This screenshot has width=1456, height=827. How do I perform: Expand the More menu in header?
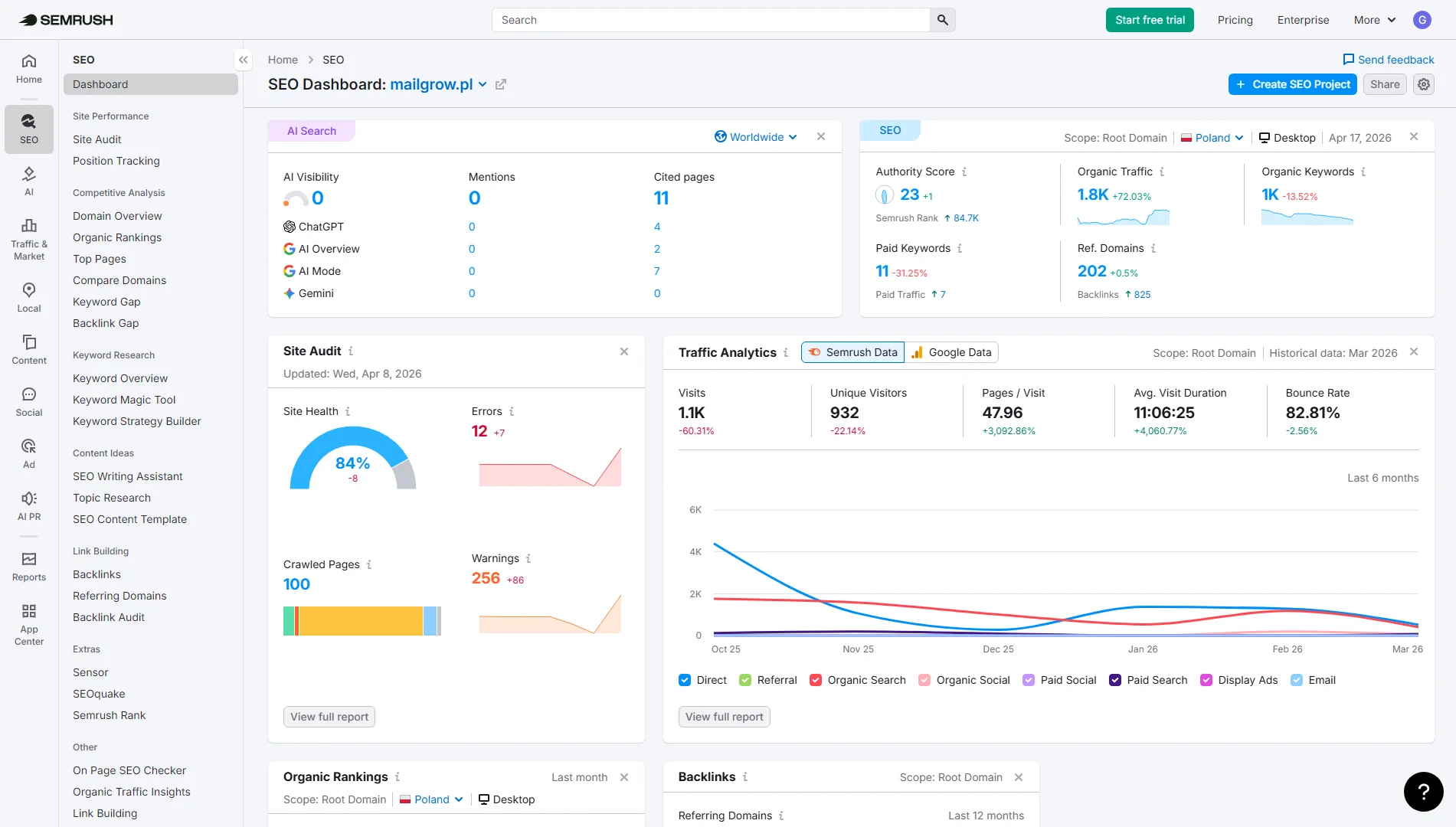coord(1374,20)
